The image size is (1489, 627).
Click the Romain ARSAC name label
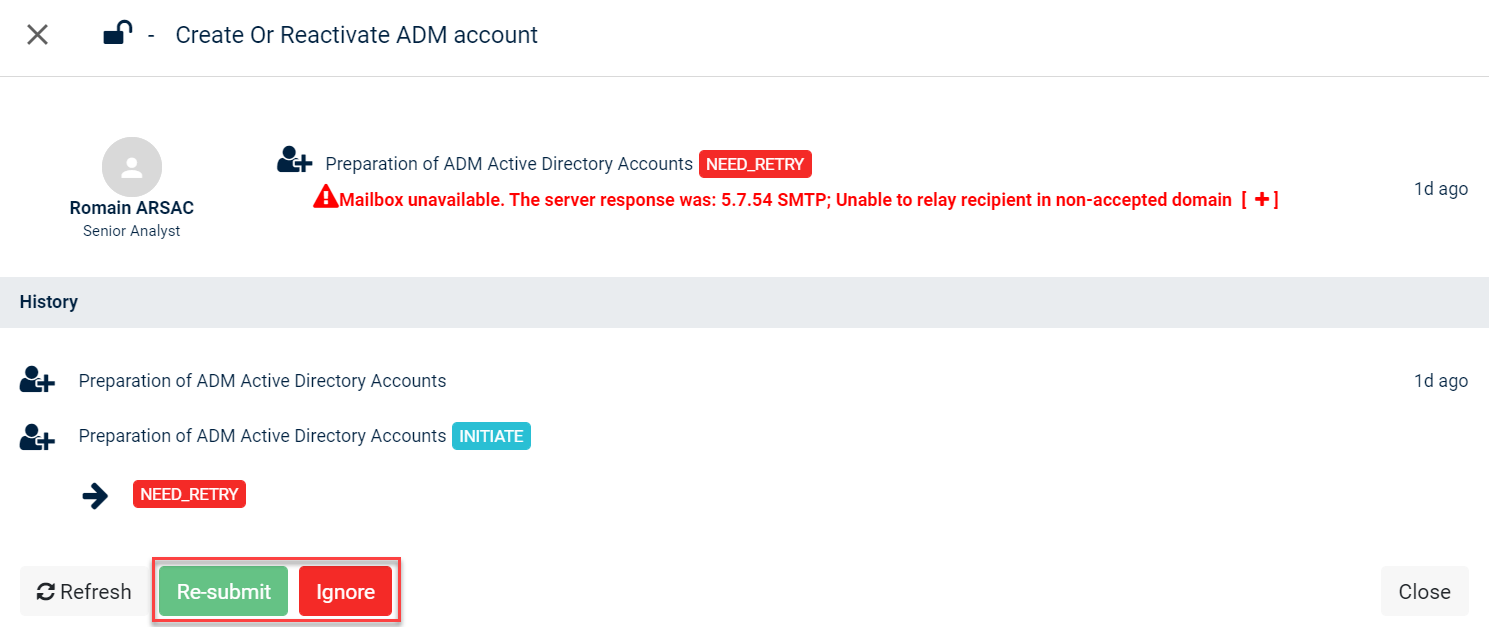click(132, 208)
